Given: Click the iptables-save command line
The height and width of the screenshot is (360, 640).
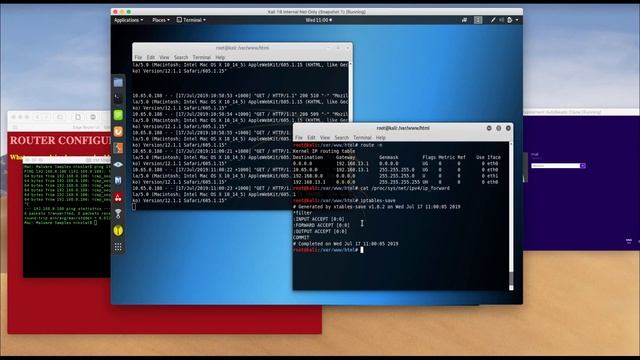Looking at the screenshot, I should coord(344,201).
